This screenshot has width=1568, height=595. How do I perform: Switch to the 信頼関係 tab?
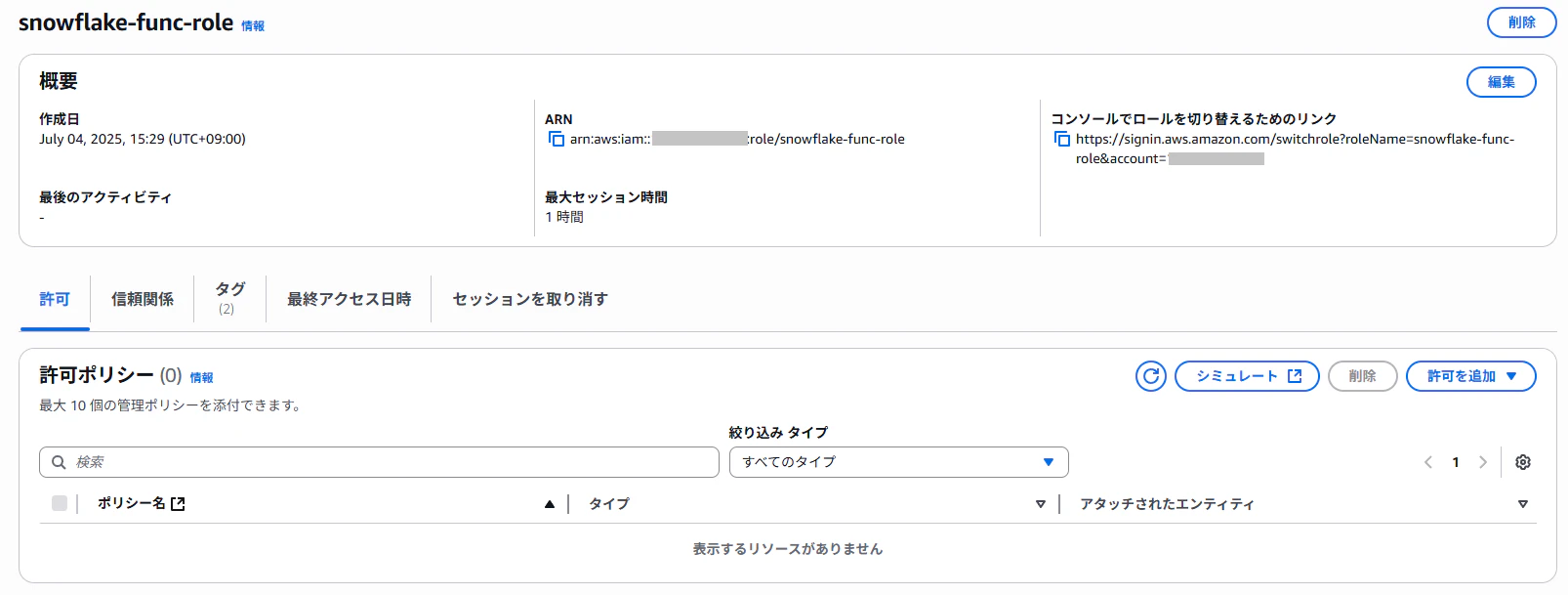tap(143, 299)
